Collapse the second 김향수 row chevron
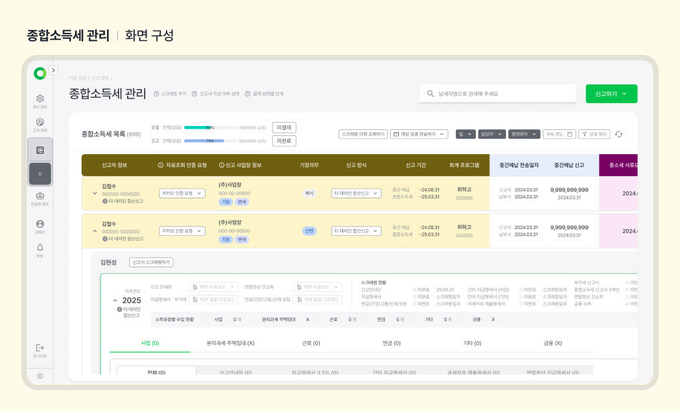 (95, 231)
